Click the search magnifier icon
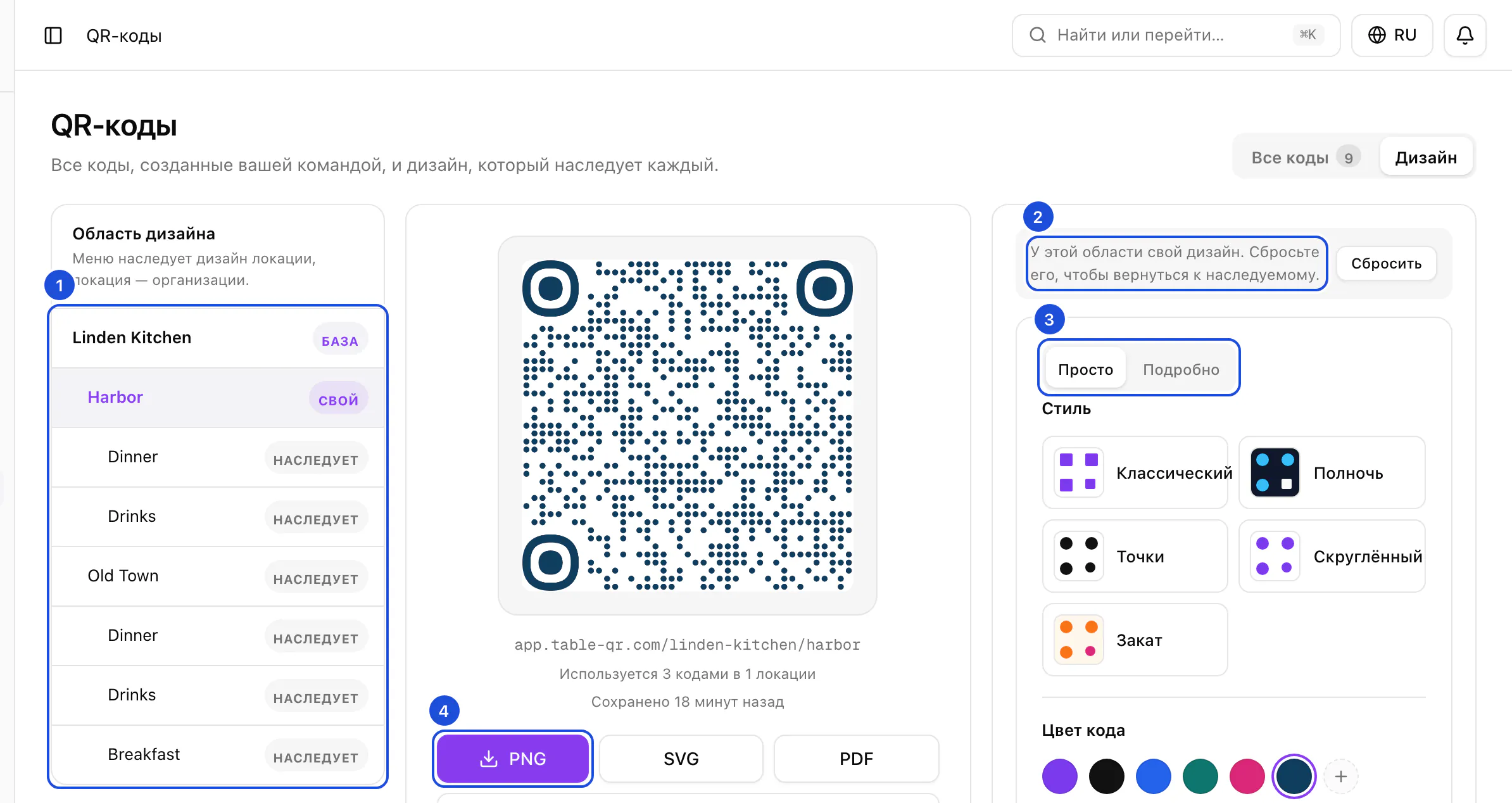 (1037, 35)
